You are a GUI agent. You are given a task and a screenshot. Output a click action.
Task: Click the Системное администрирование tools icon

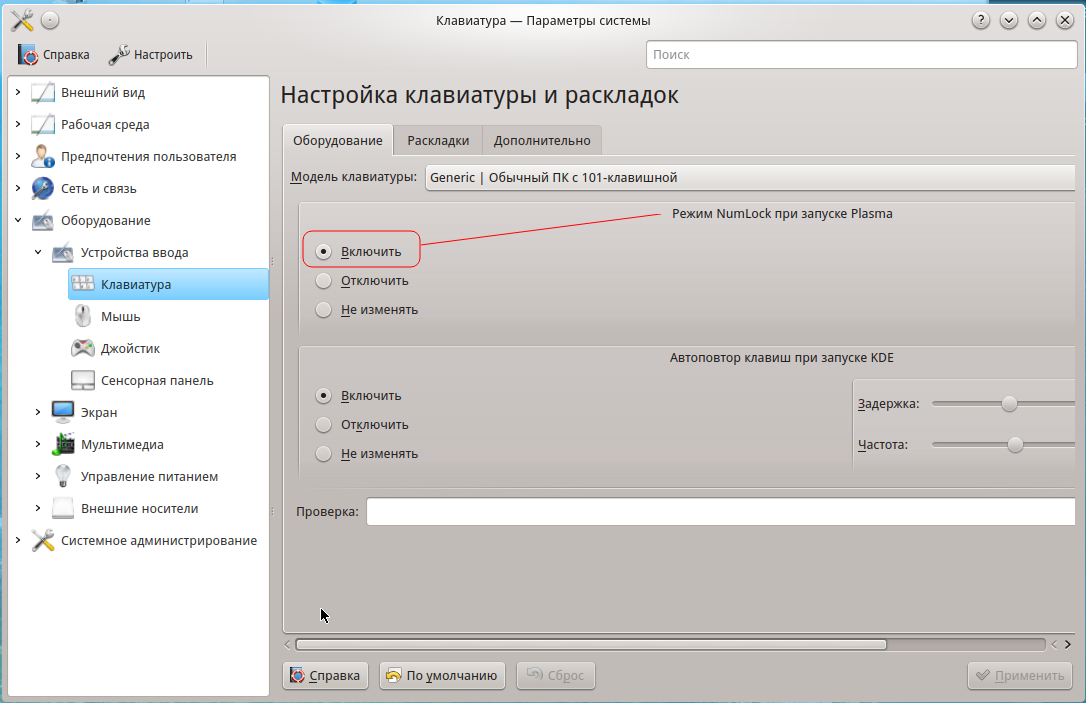coord(43,540)
